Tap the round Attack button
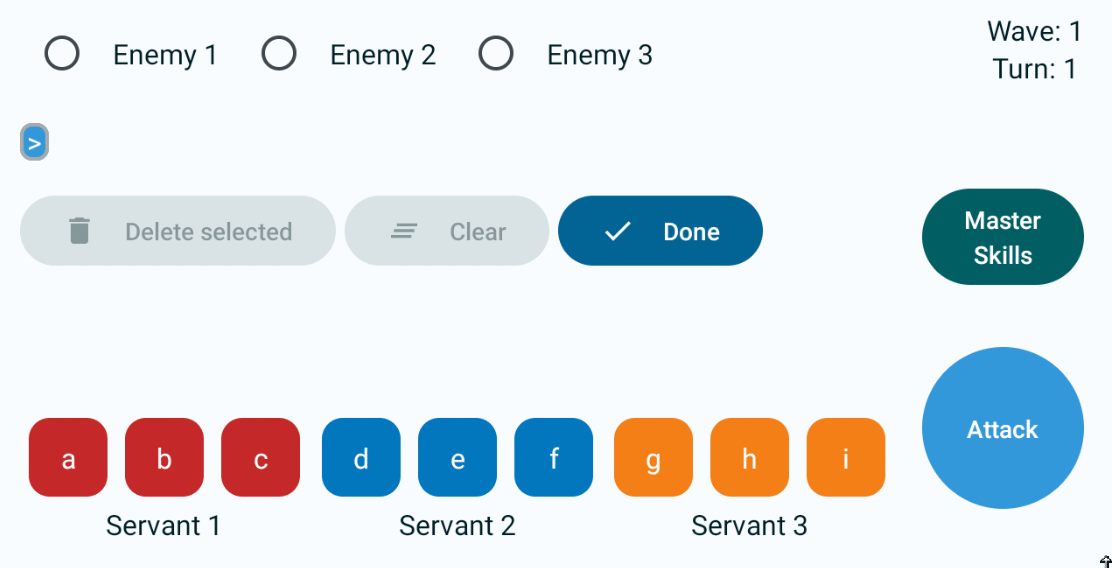Viewport: 1112px width, 568px height. click(1003, 428)
